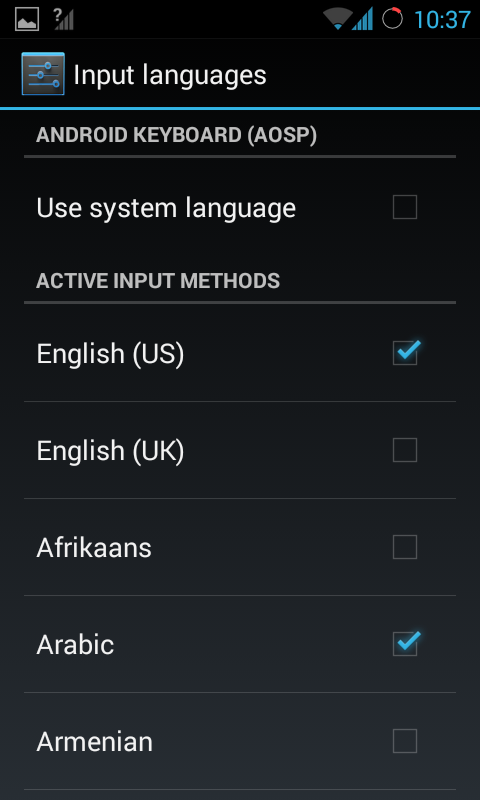Image resolution: width=480 pixels, height=800 pixels.
Task: Tap the English (UK) list label
Action: (x=110, y=451)
